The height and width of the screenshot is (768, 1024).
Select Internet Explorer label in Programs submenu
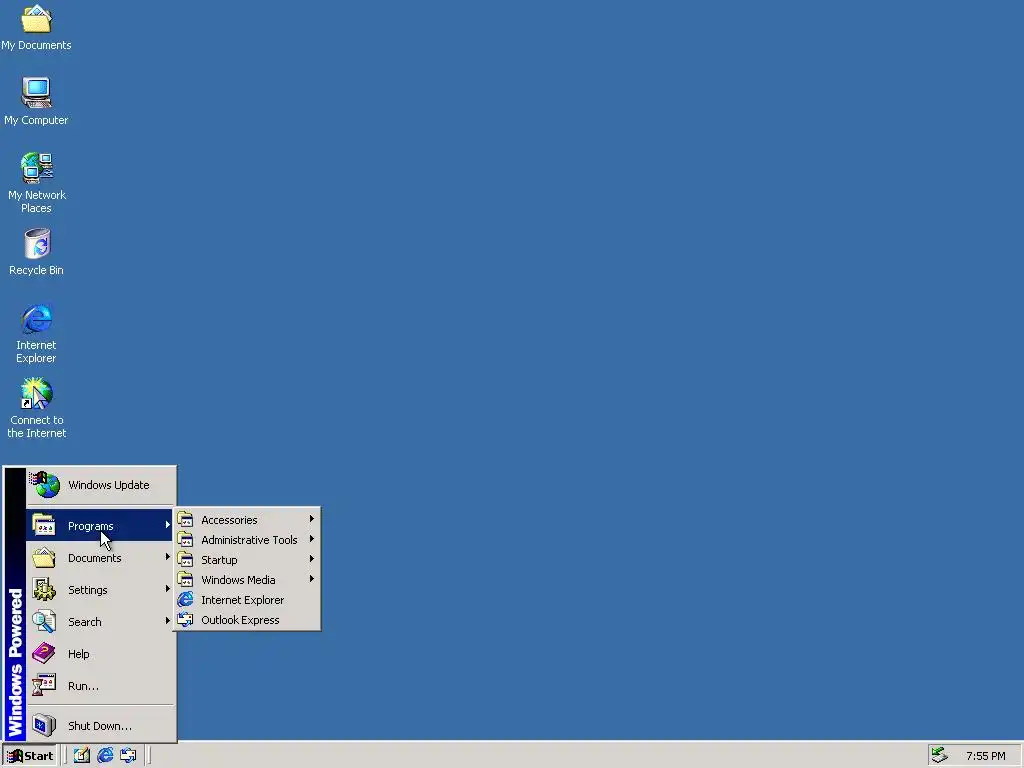242,600
